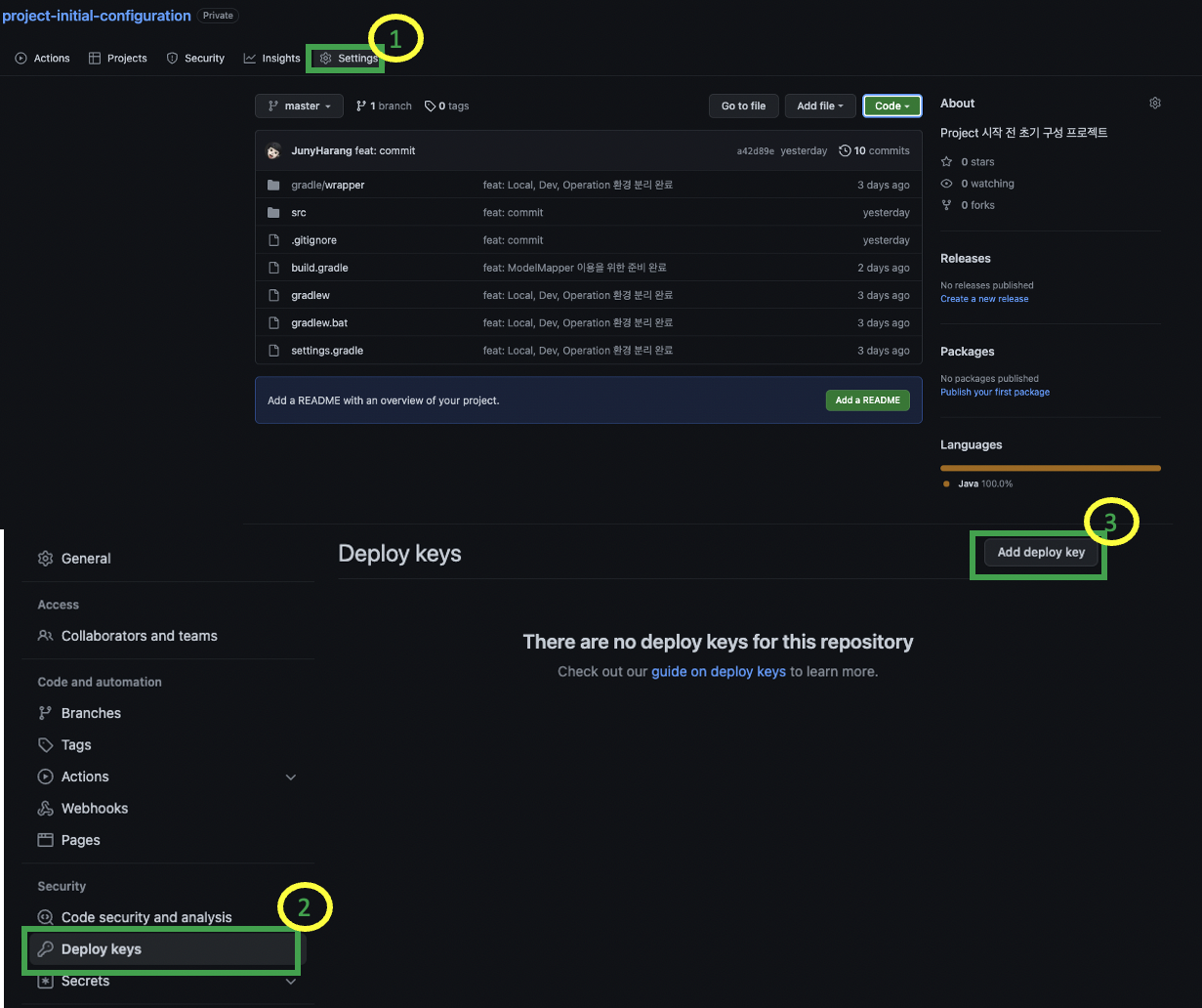Open the About settings gear icon
Image resolution: width=1202 pixels, height=1008 pixels.
point(1155,104)
